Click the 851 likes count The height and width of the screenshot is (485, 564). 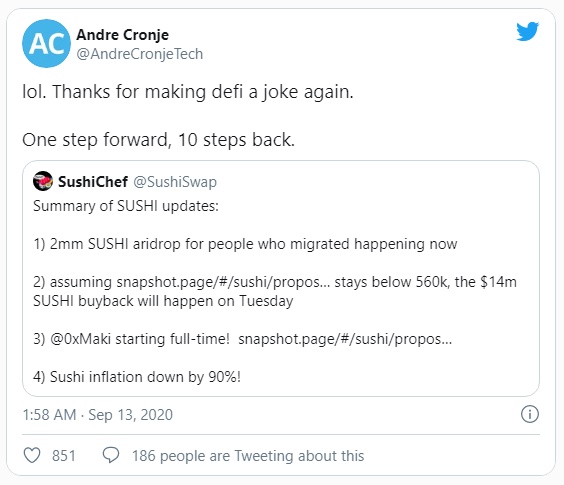[64, 455]
